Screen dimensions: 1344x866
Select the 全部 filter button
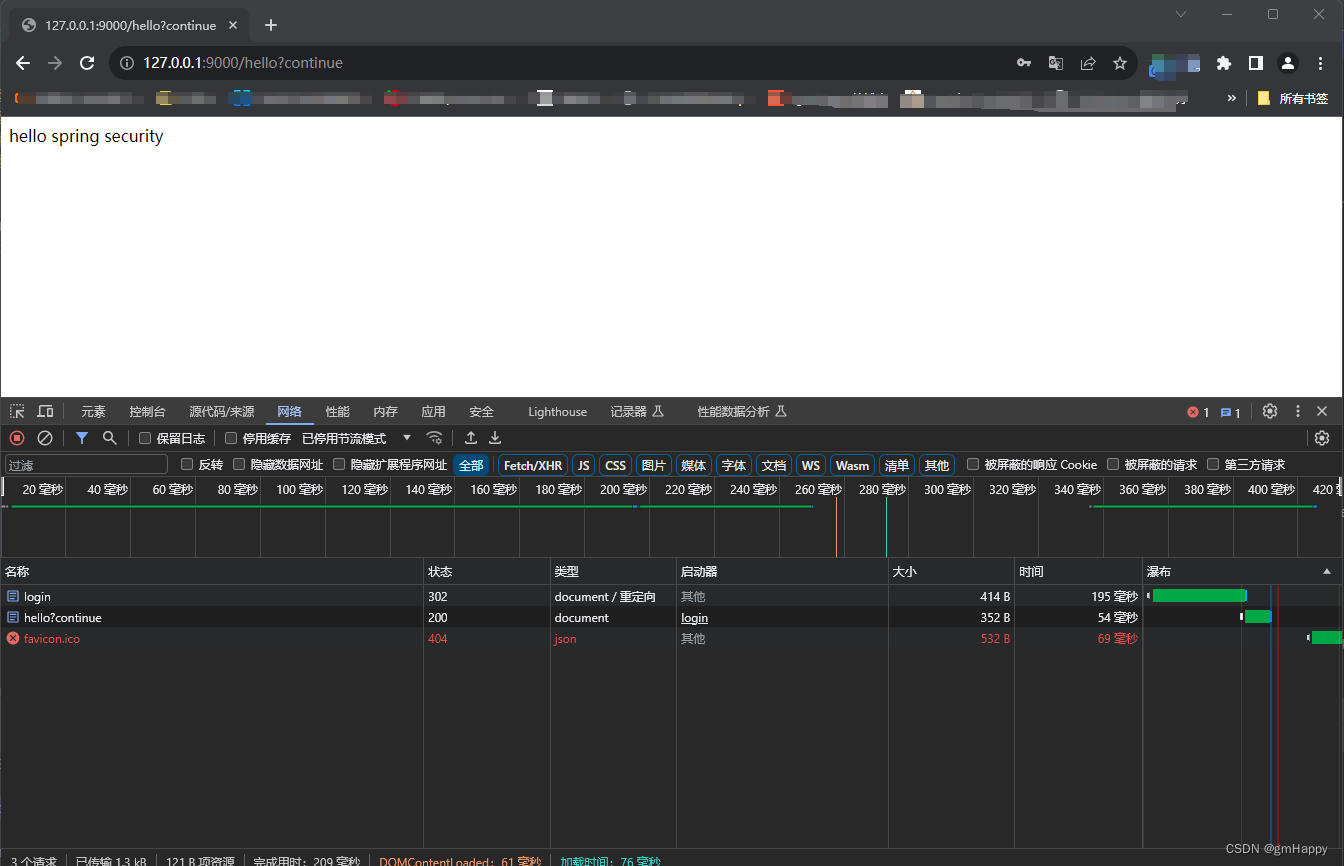[471, 465]
